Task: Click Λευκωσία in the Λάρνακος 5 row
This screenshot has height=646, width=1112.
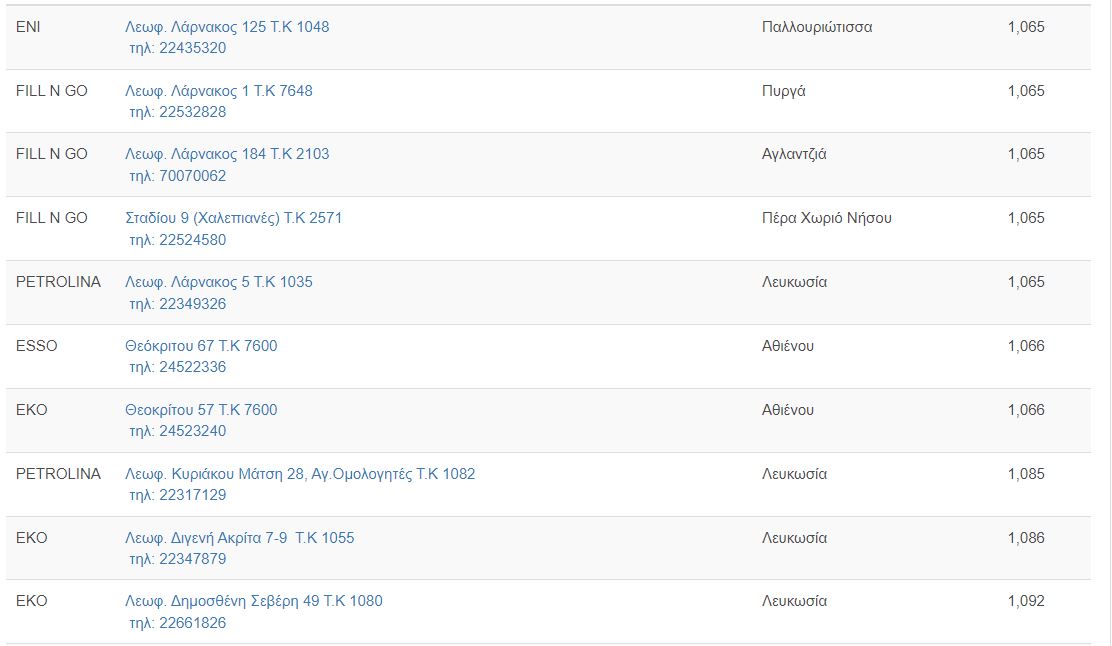Action: click(x=794, y=282)
